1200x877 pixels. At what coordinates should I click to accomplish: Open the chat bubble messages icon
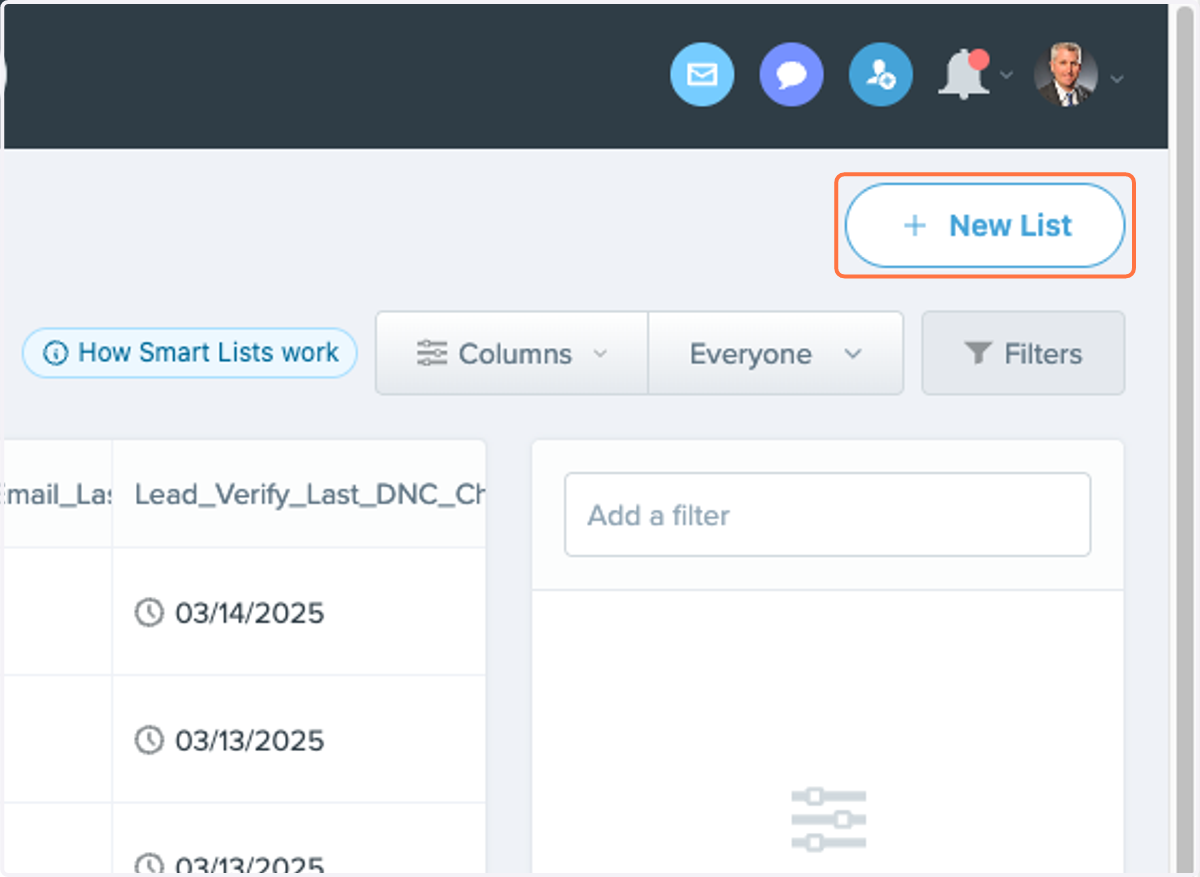click(x=791, y=75)
